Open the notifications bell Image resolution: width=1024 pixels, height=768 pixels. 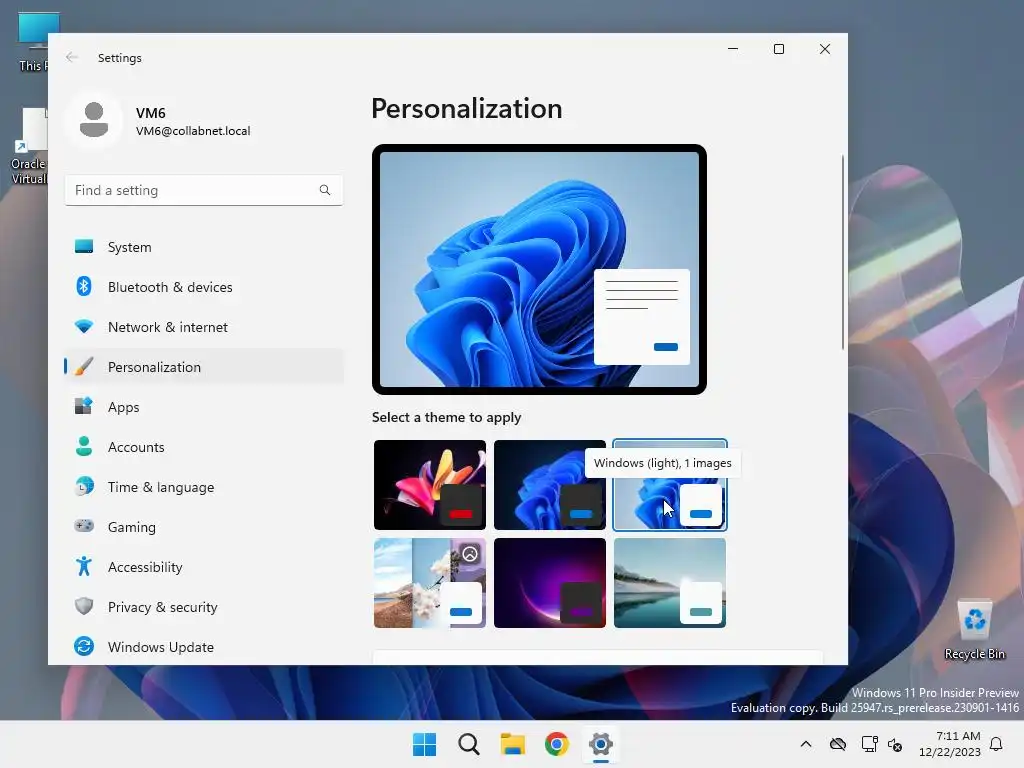tap(997, 744)
